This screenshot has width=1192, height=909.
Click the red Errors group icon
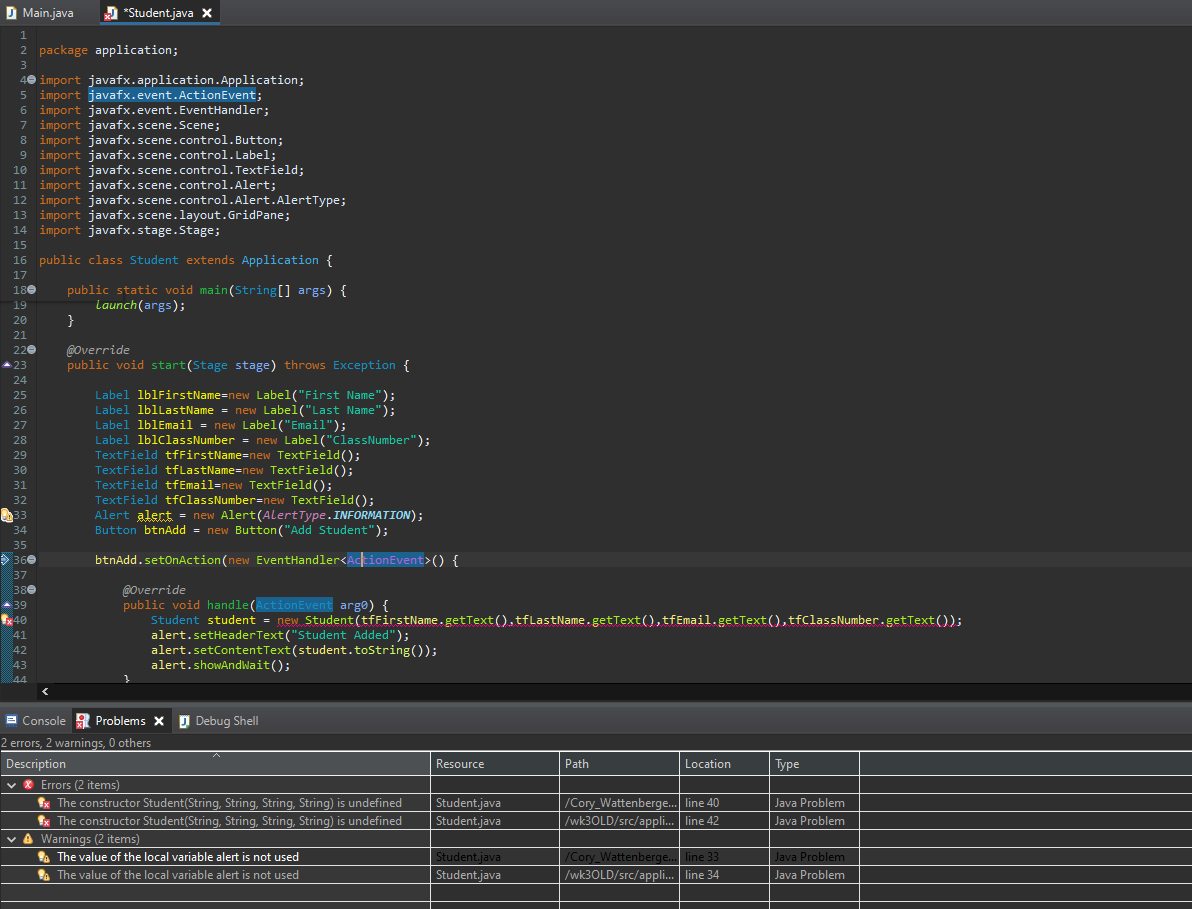pos(28,785)
